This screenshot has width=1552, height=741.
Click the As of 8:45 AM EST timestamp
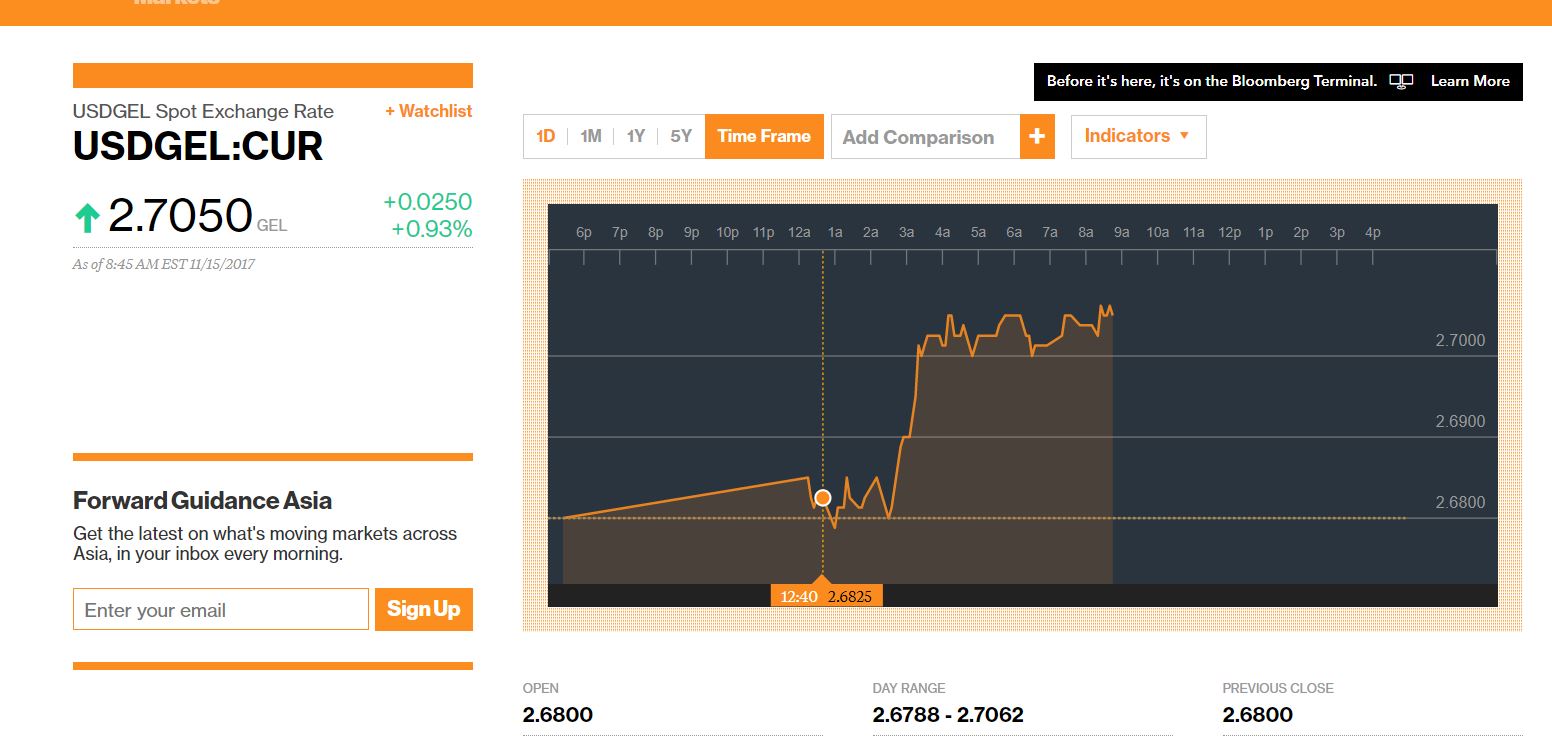point(164,265)
